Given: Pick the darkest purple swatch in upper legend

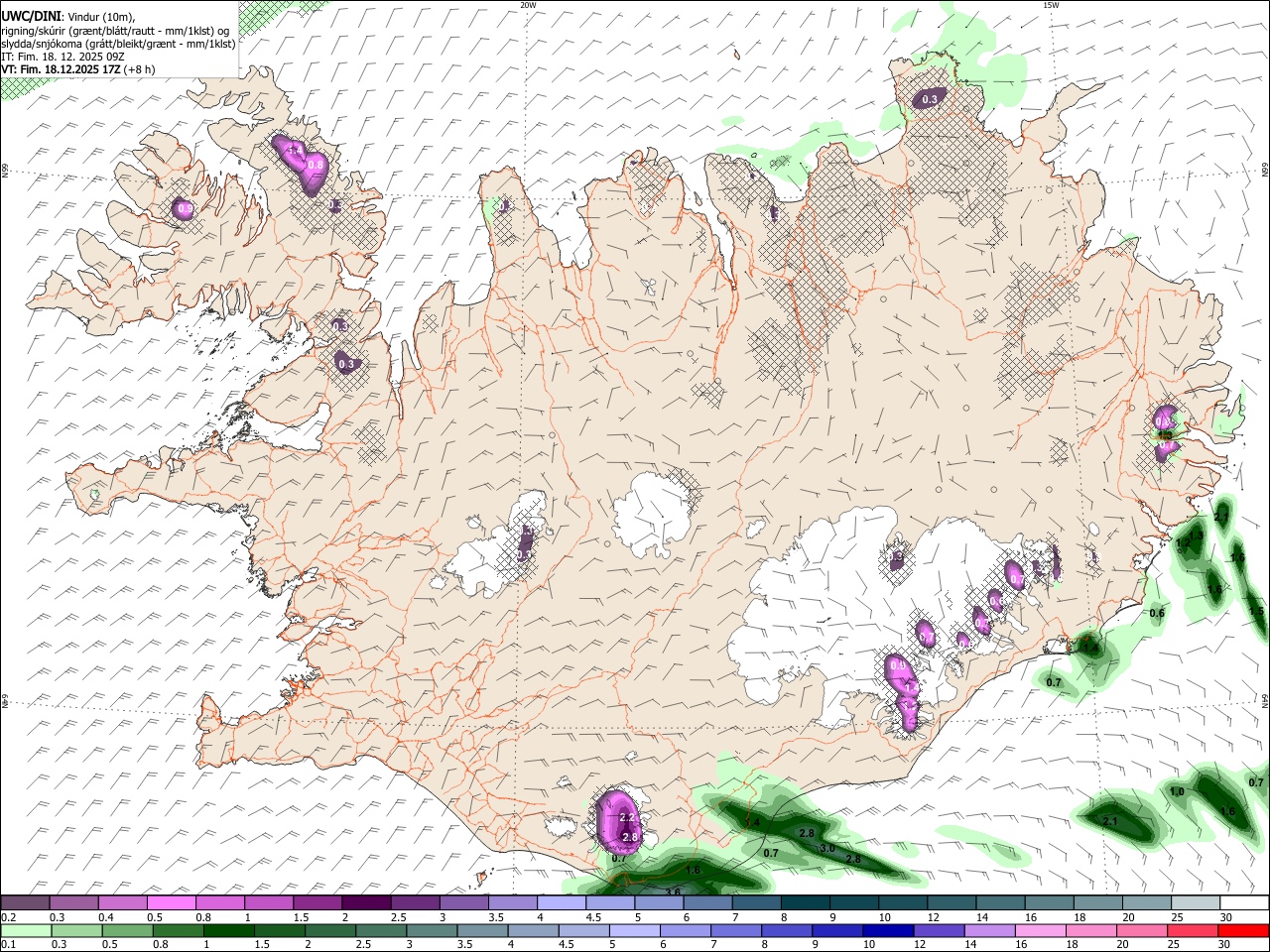Looking at the screenshot, I should point(366,903).
